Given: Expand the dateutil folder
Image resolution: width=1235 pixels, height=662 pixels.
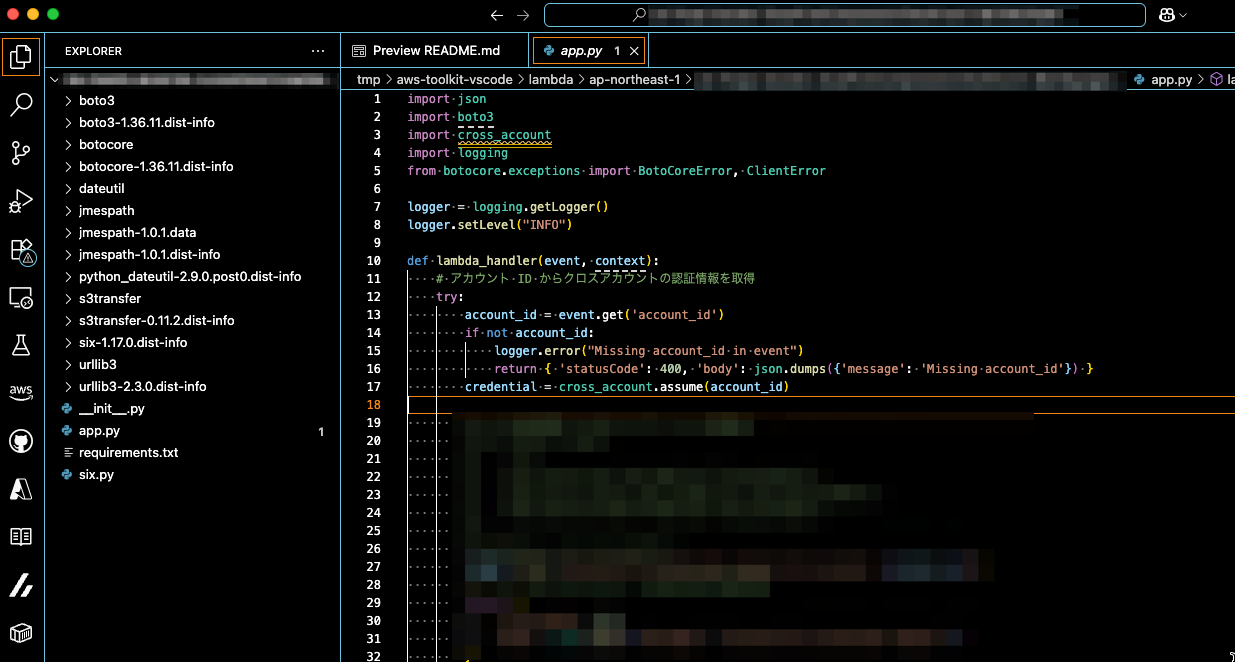Looking at the screenshot, I should 68,189.
